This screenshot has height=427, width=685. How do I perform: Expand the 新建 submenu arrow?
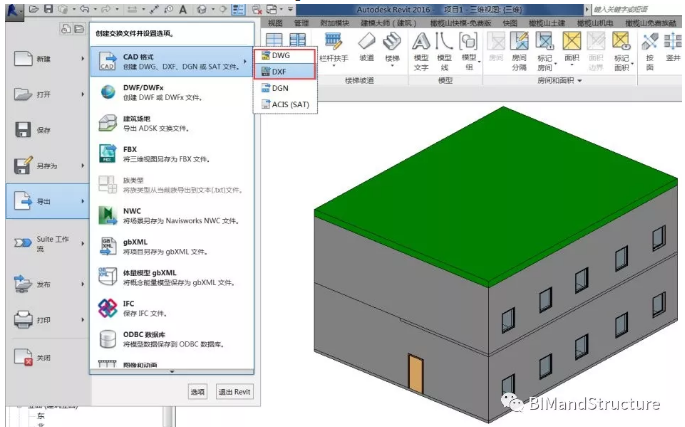83,58
